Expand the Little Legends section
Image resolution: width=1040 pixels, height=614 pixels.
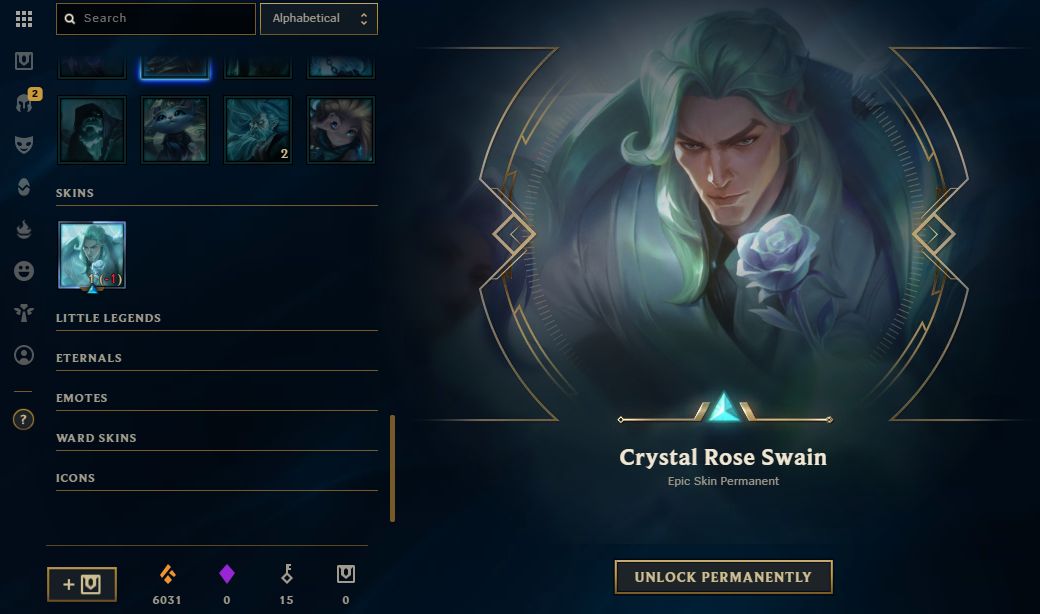(x=217, y=318)
